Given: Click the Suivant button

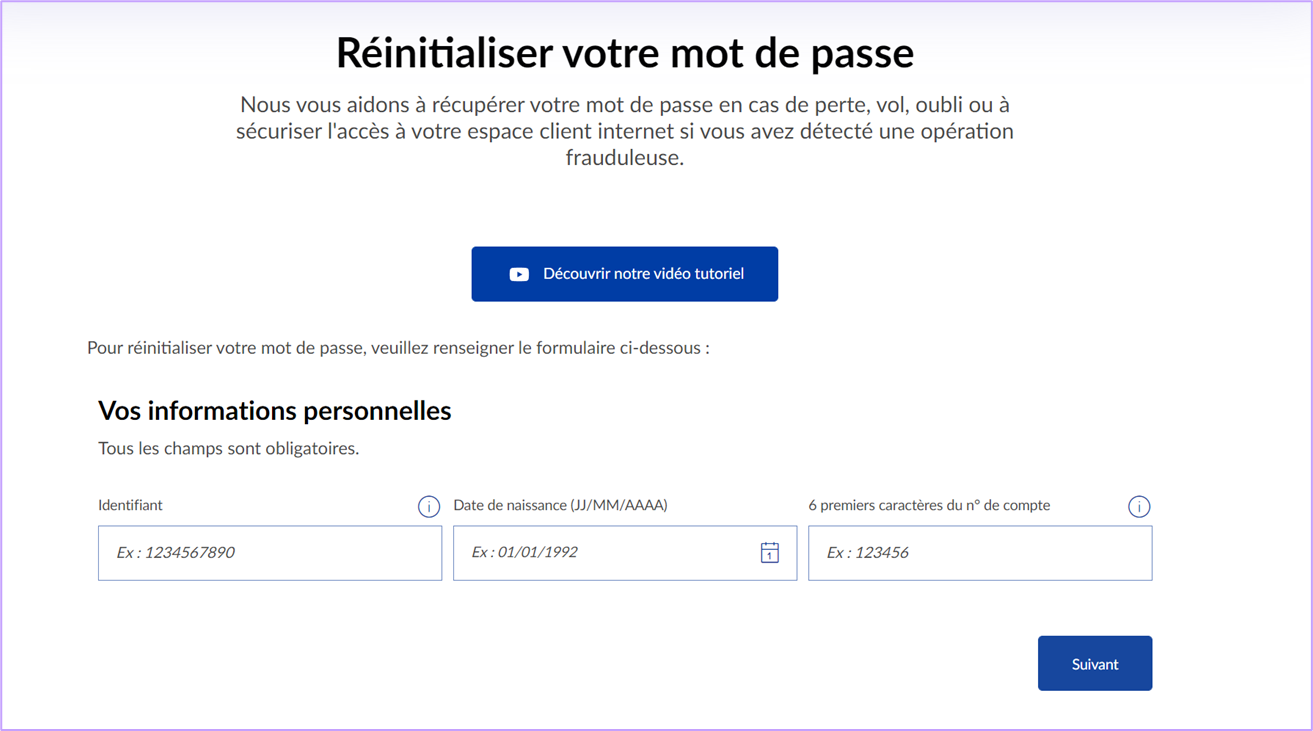Looking at the screenshot, I should click(x=1094, y=663).
